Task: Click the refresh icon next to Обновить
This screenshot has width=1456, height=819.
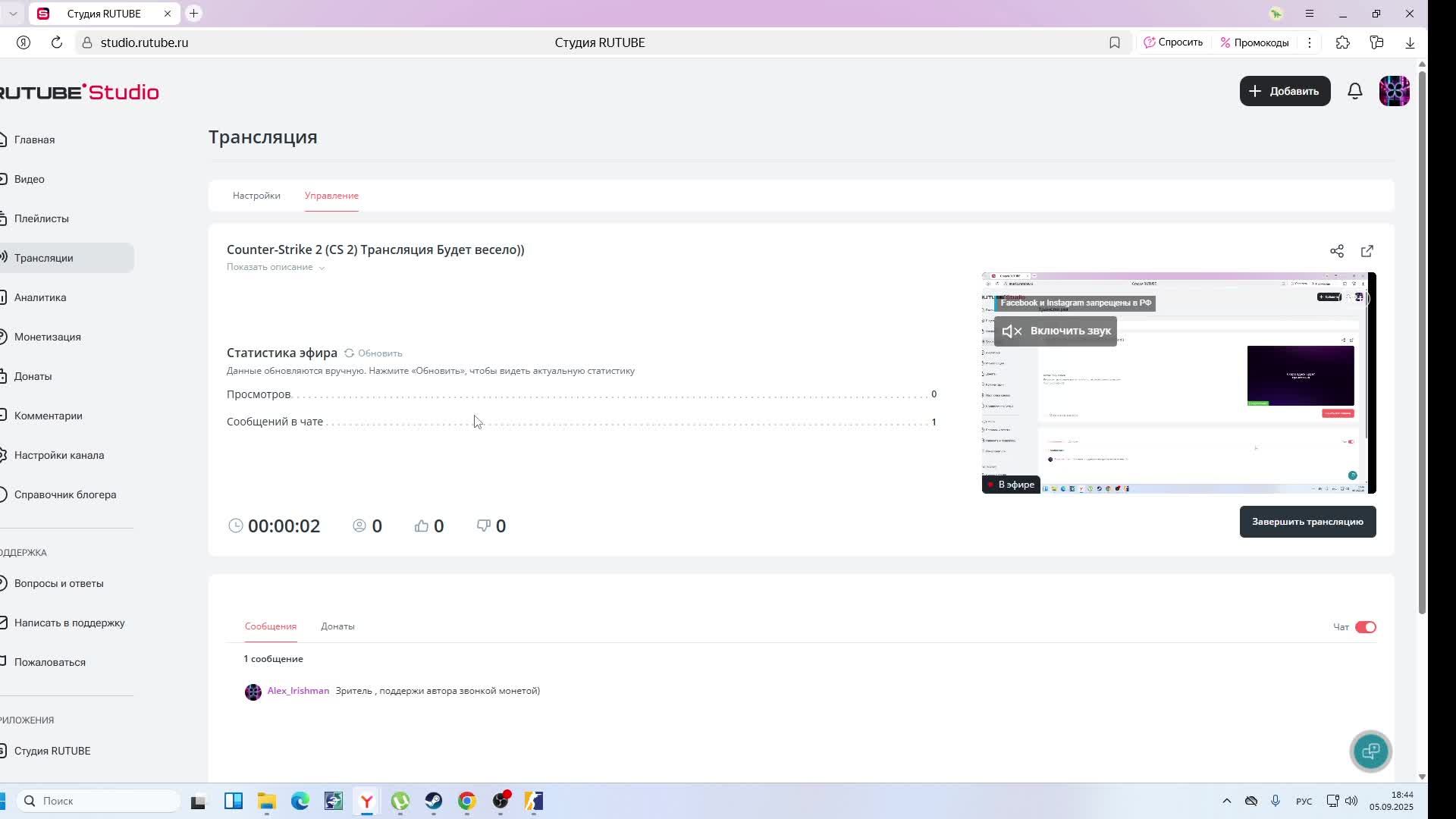Action: (x=349, y=353)
